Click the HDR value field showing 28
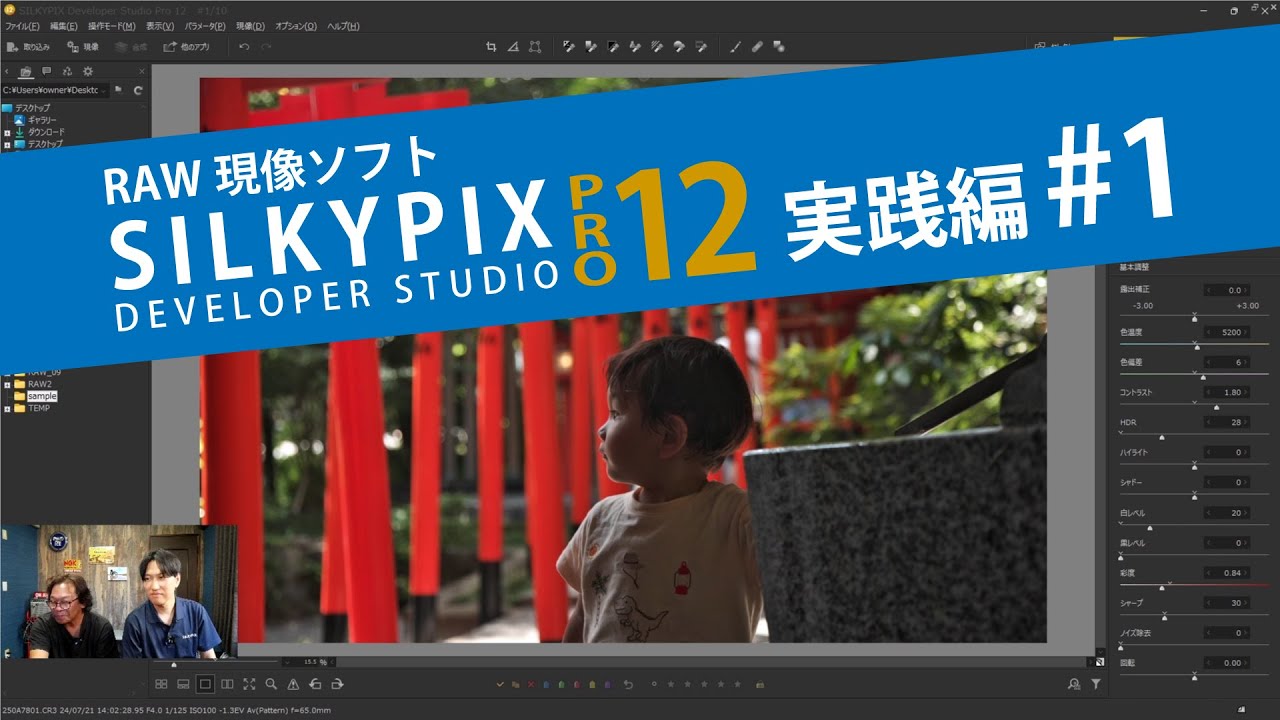1280x720 pixels. [1225, 423]
